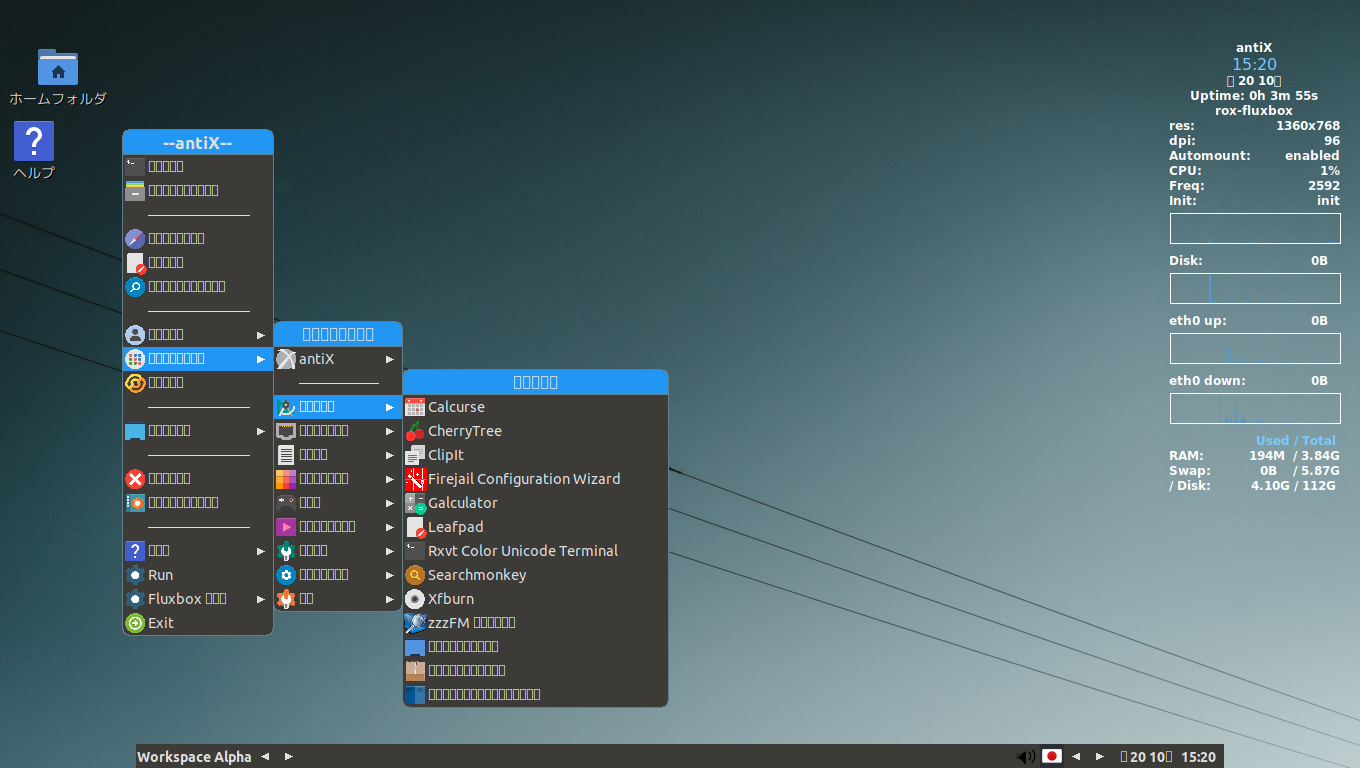
Task: Launch Leafpad
Action: pyautogui.click(x=535, y=527)
